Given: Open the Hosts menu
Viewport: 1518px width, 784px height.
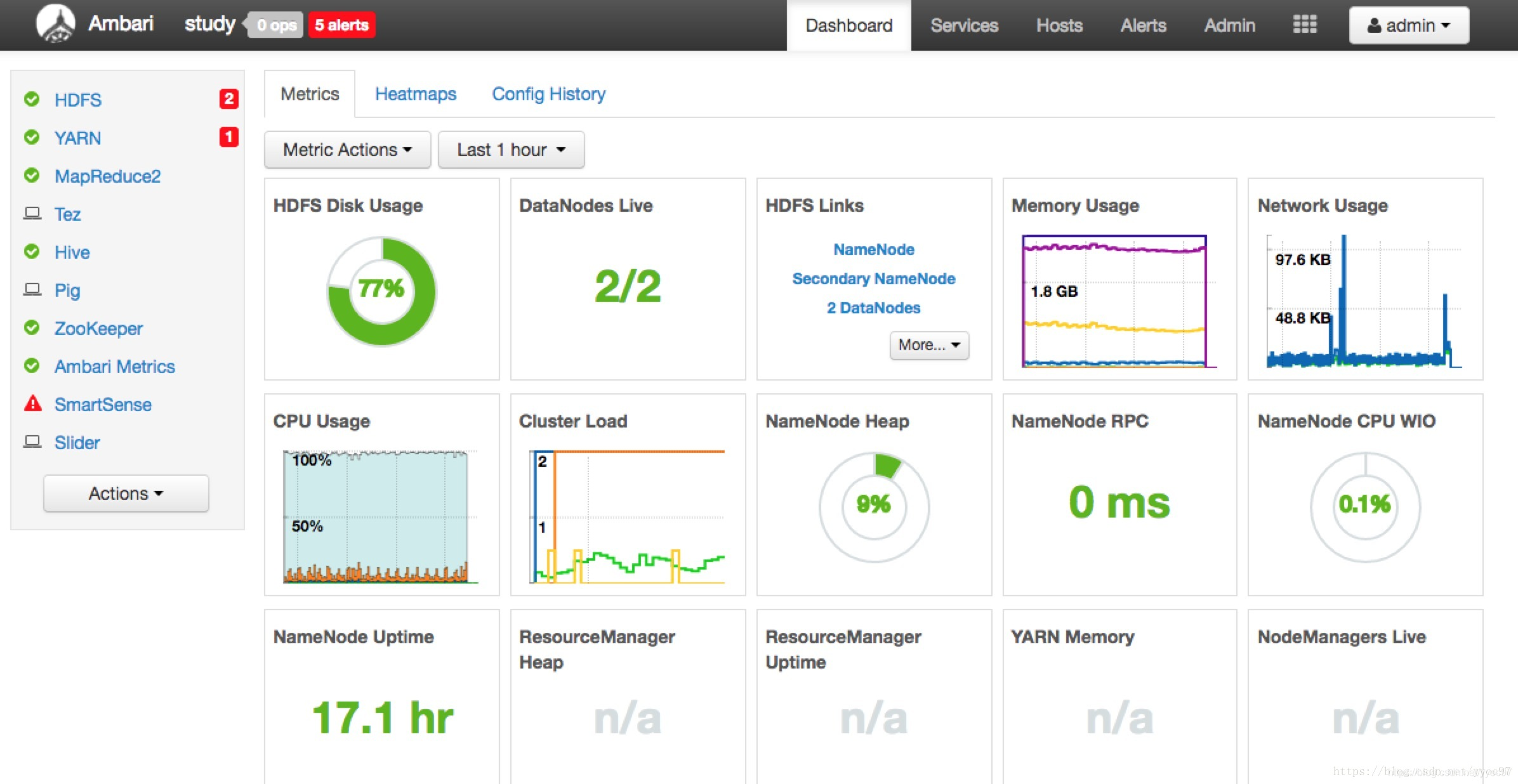Looking at the screenshot, I should 1059,25.
